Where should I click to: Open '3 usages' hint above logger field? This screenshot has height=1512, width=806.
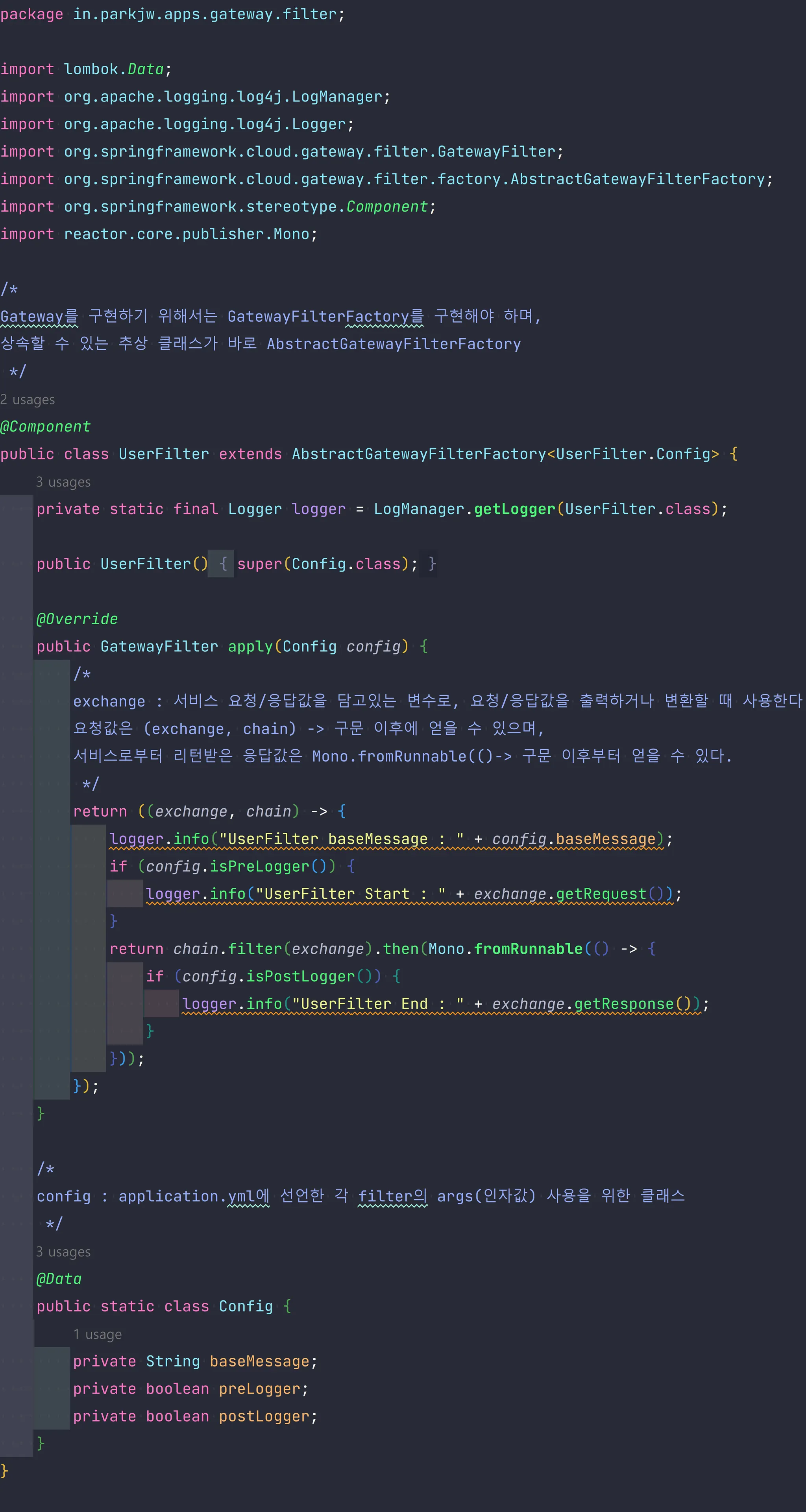63,483
